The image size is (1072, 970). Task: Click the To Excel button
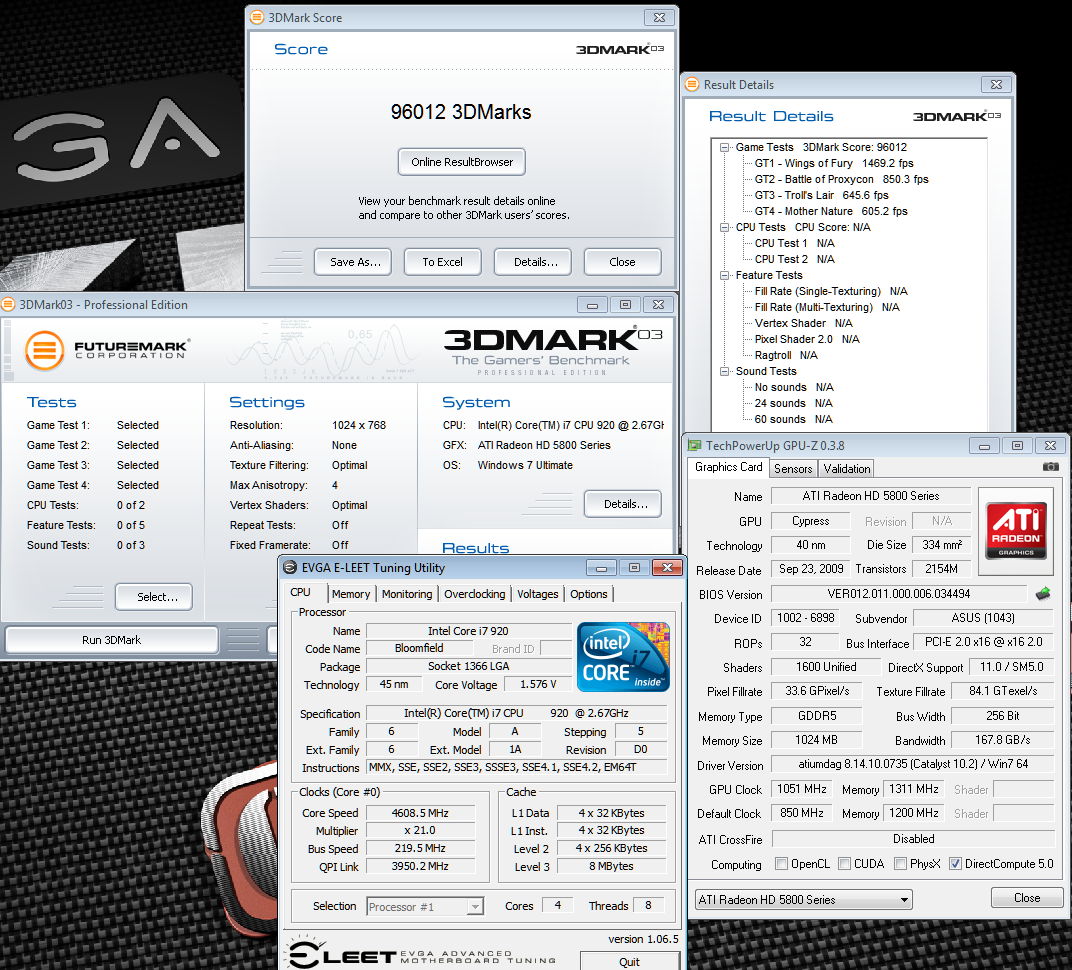pyautogui.click(x=442, y=262)
